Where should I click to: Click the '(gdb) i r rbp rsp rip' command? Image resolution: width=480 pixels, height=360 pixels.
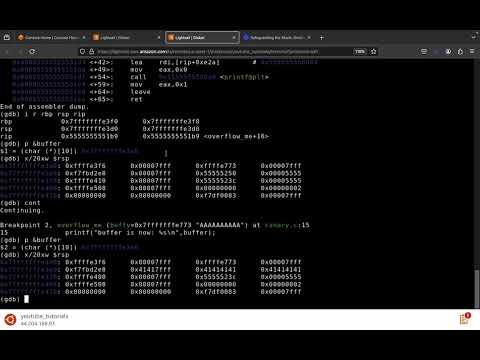point(43,114)
